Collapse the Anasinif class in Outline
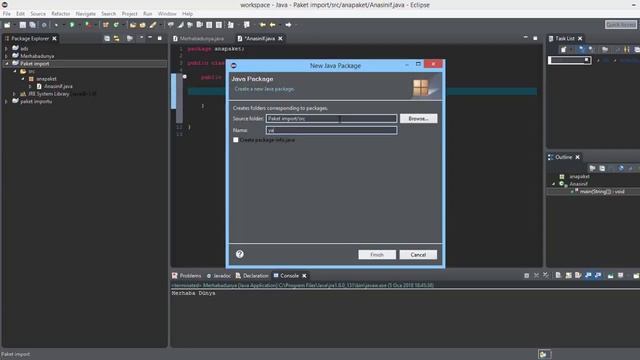The height and width of the screenshot is (360, 640). (553, 184)
